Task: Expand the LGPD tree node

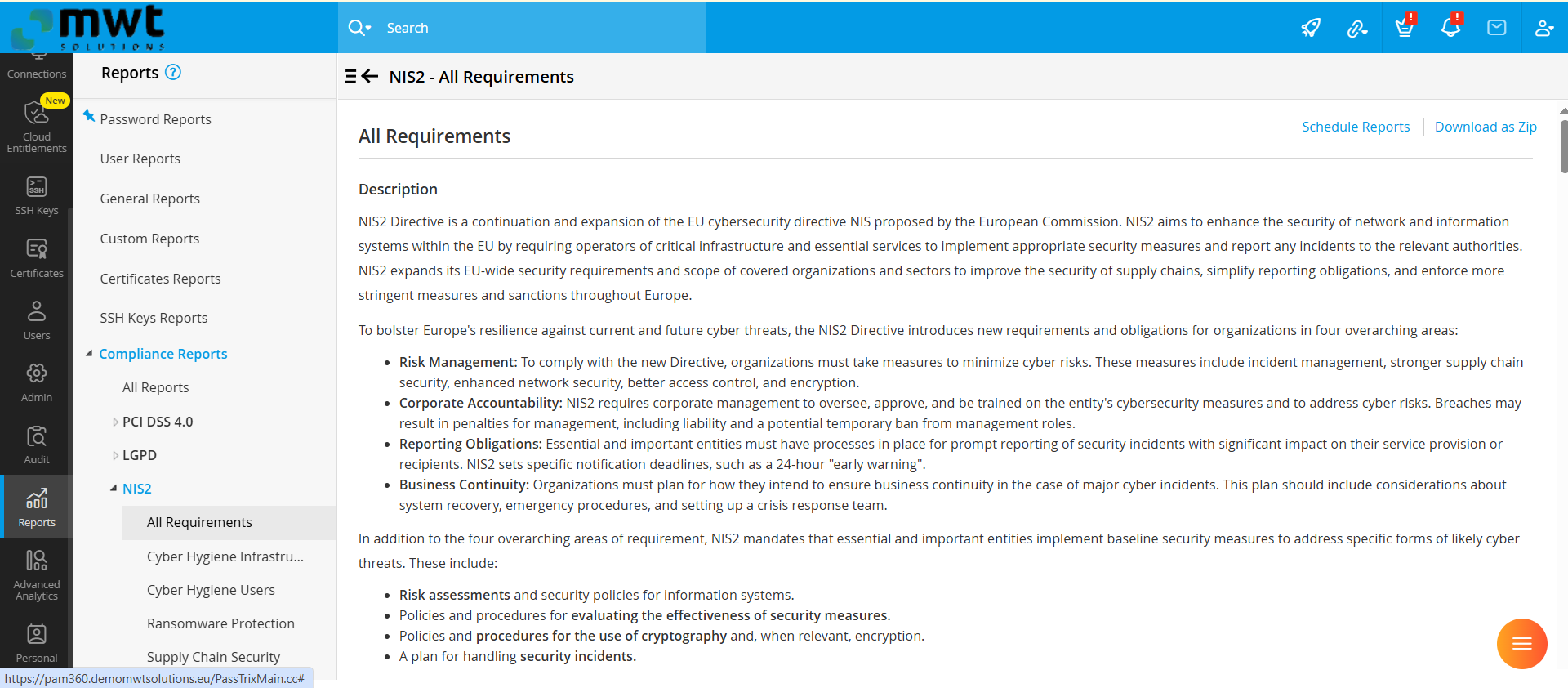Action: 116,456
